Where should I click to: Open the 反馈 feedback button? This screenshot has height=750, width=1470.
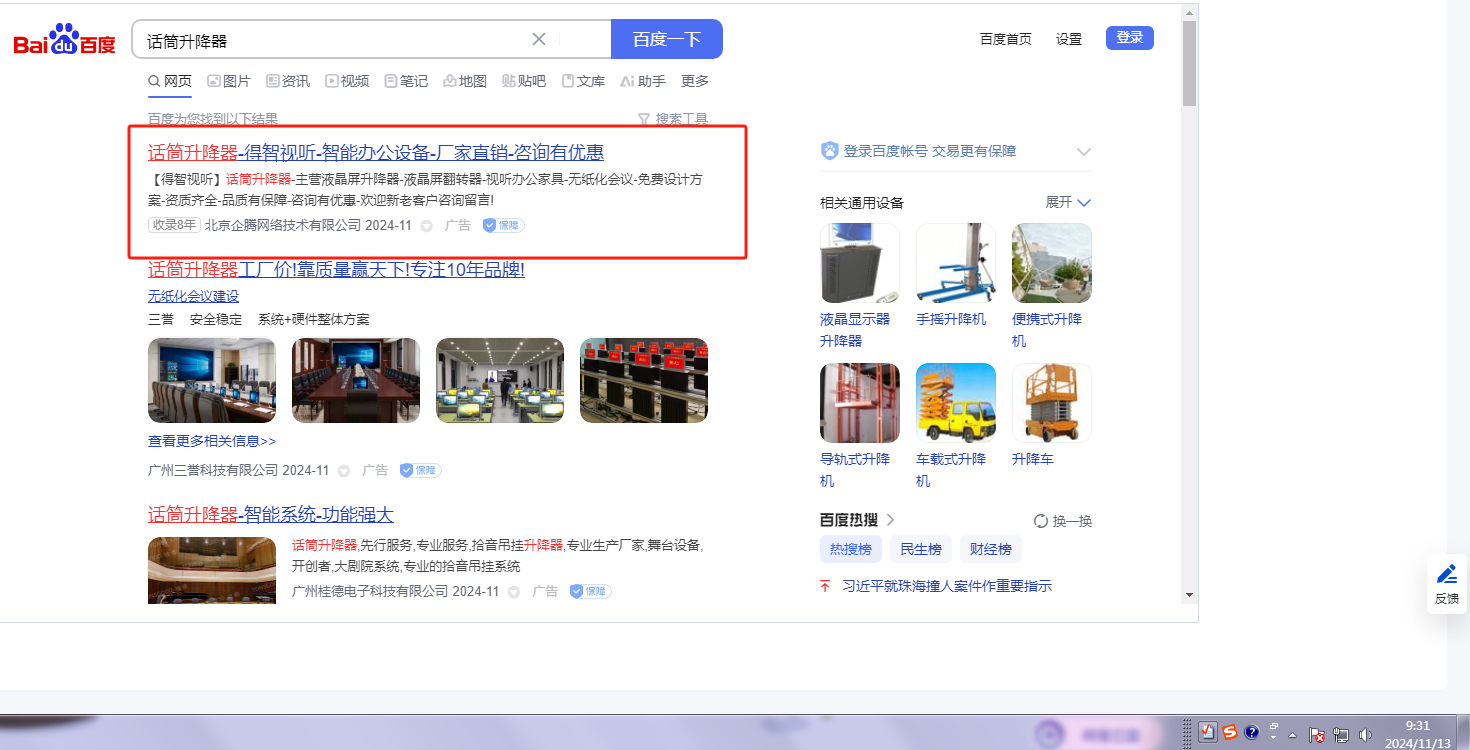tap(1447, 584)
